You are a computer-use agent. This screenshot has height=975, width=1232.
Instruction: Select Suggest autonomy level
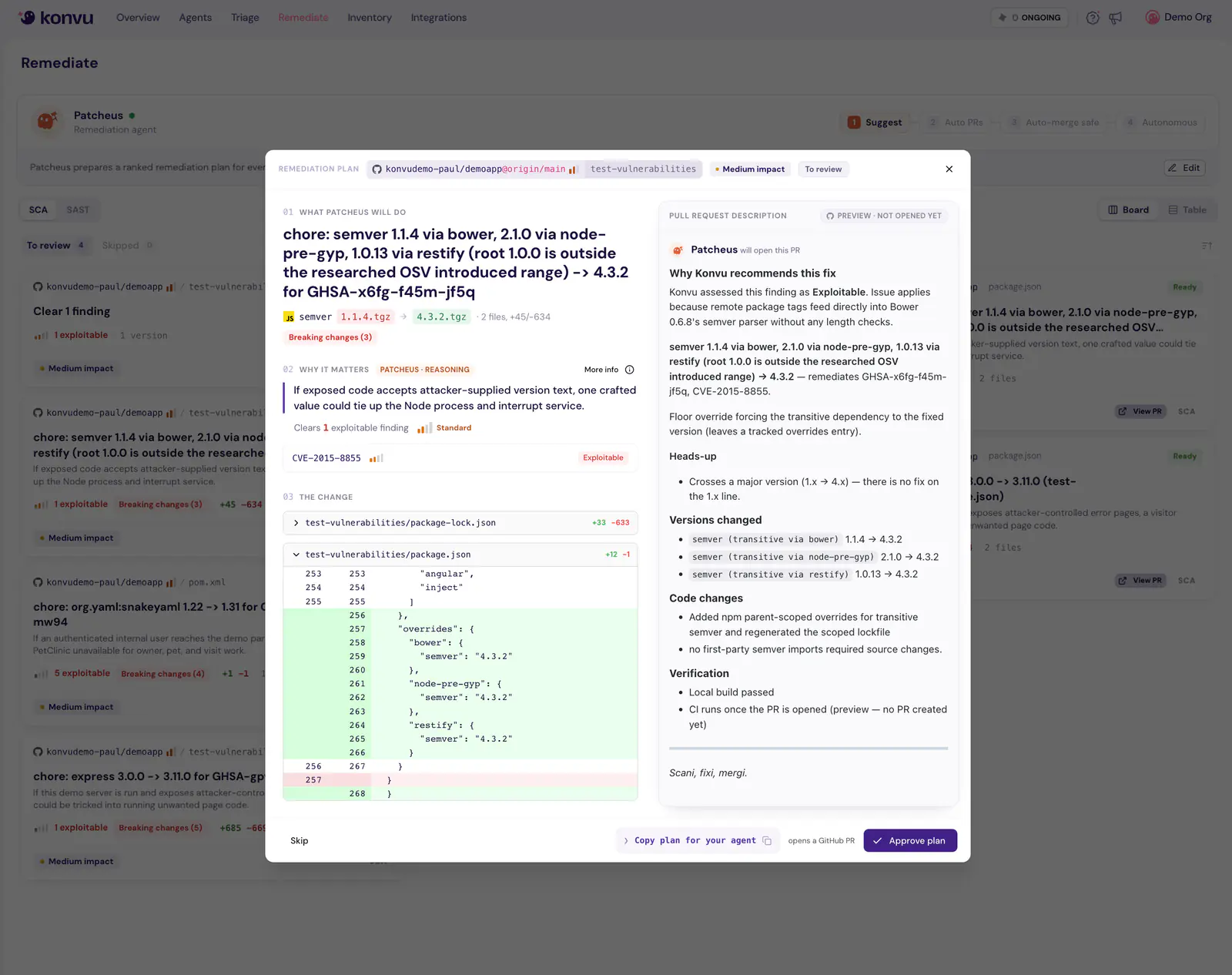coord(875,122)
